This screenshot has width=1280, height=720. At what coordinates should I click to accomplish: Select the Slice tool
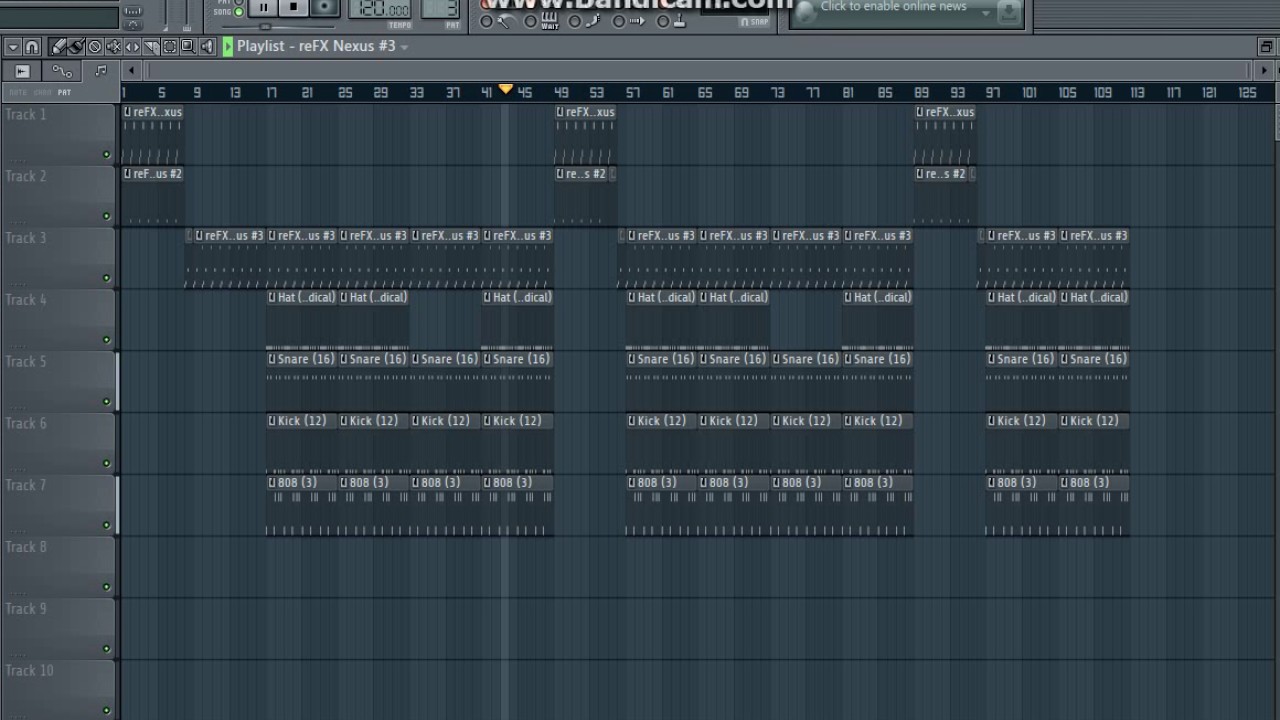coord(151,46)
